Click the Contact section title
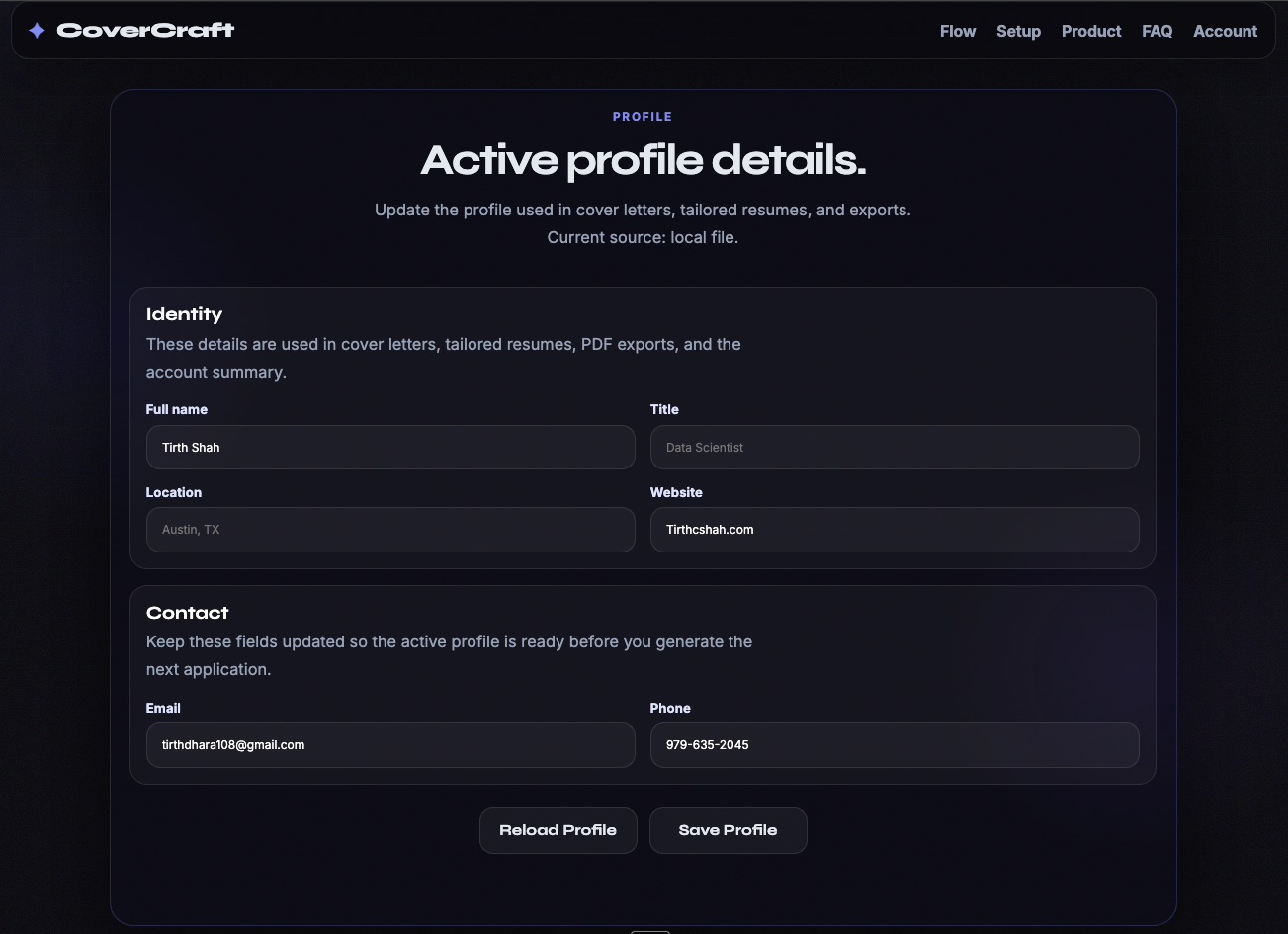Viewport: 1288px width, 934px height. click(187, 613)
